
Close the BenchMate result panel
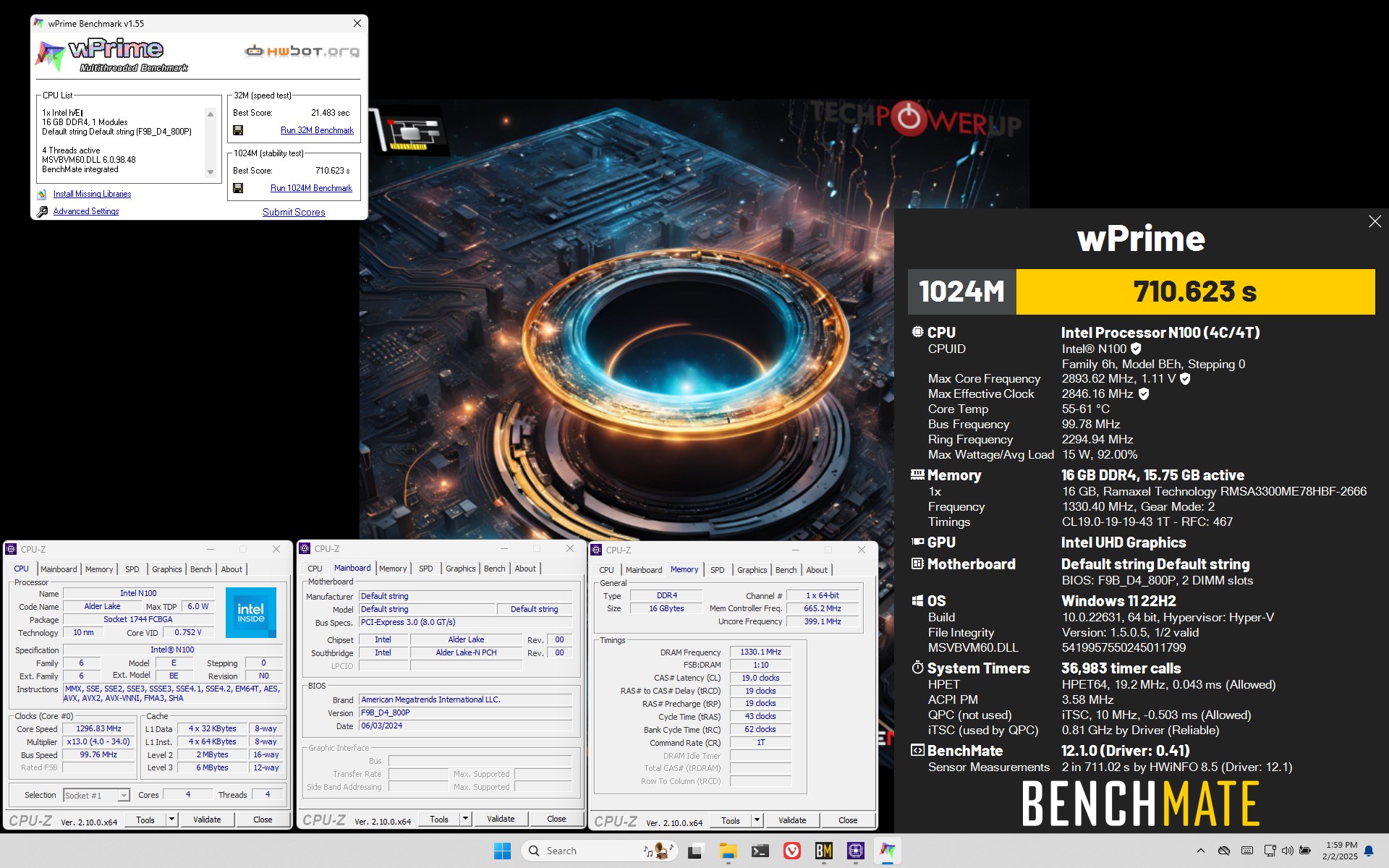click(x=1375, y=221)
